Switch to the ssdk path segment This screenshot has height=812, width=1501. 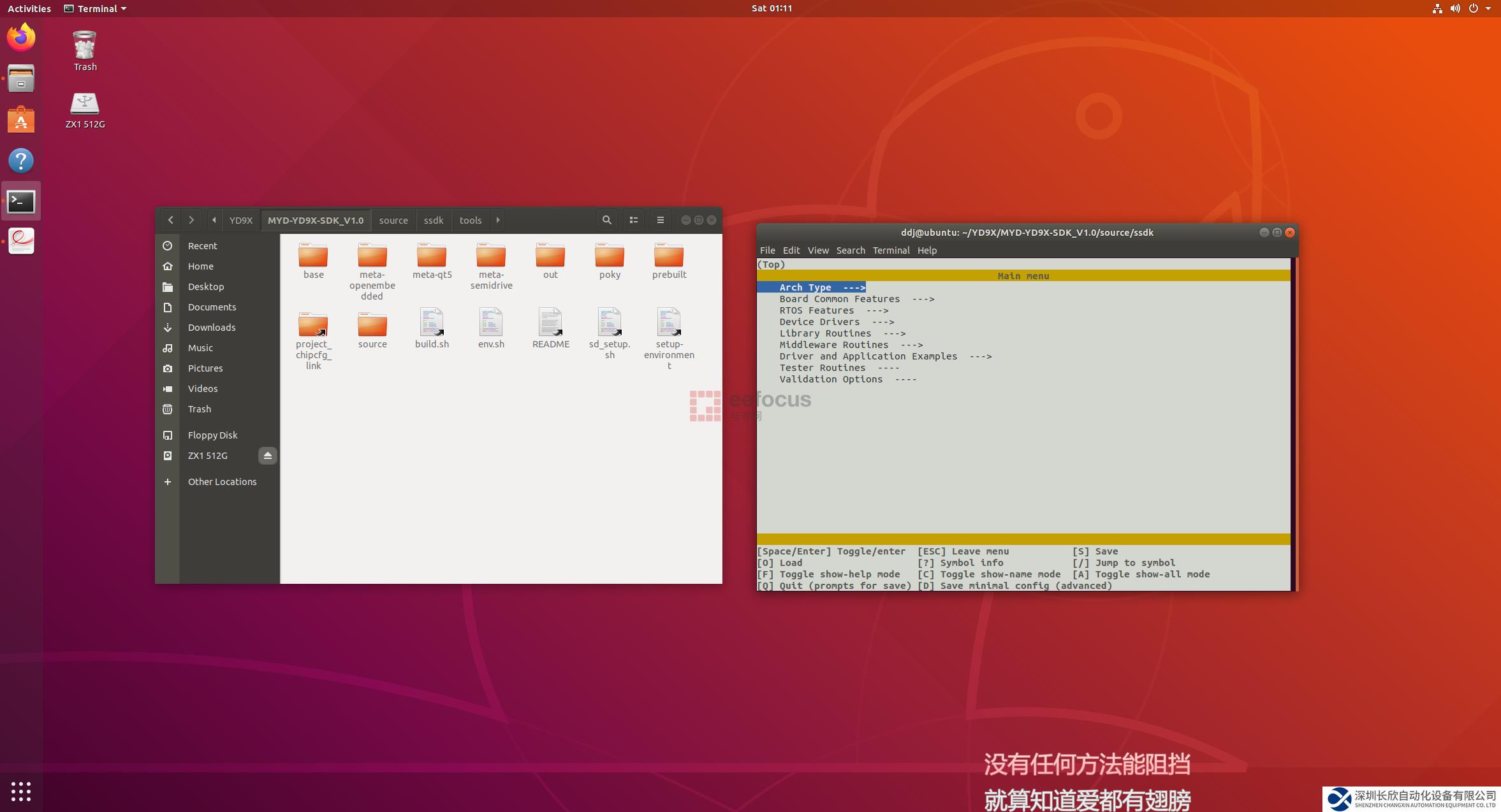click(433, 220)
